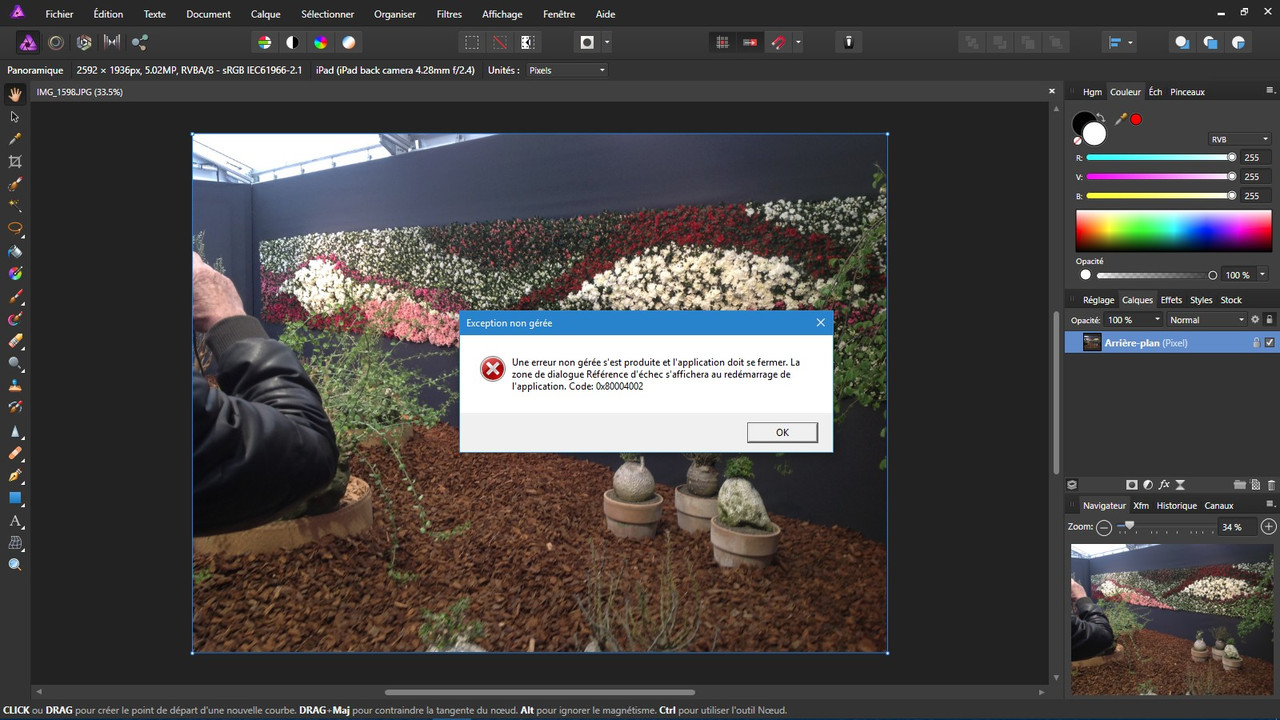Expand the Normal blend mode dropdown
Screen dimensions: 1280x720
tap(1207, 320)
